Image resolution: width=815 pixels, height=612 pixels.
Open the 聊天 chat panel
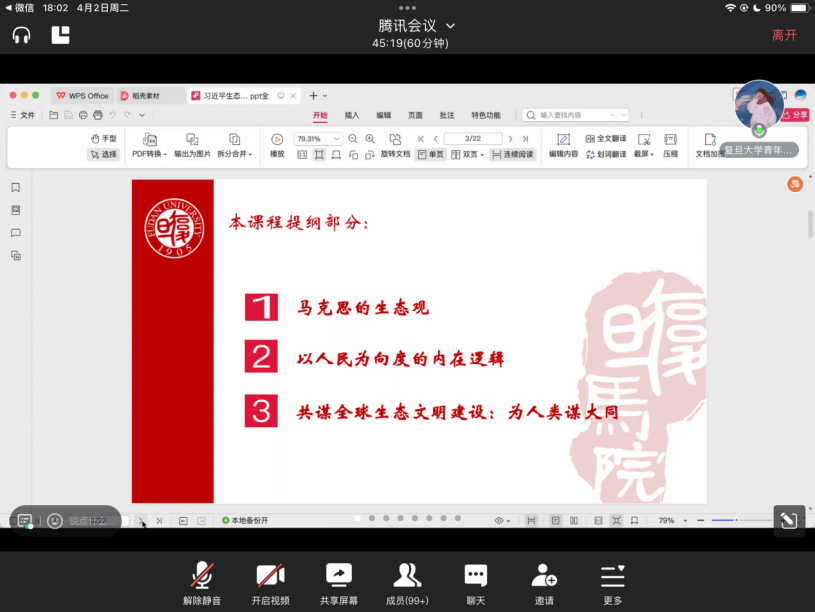[x=475, y=583]
